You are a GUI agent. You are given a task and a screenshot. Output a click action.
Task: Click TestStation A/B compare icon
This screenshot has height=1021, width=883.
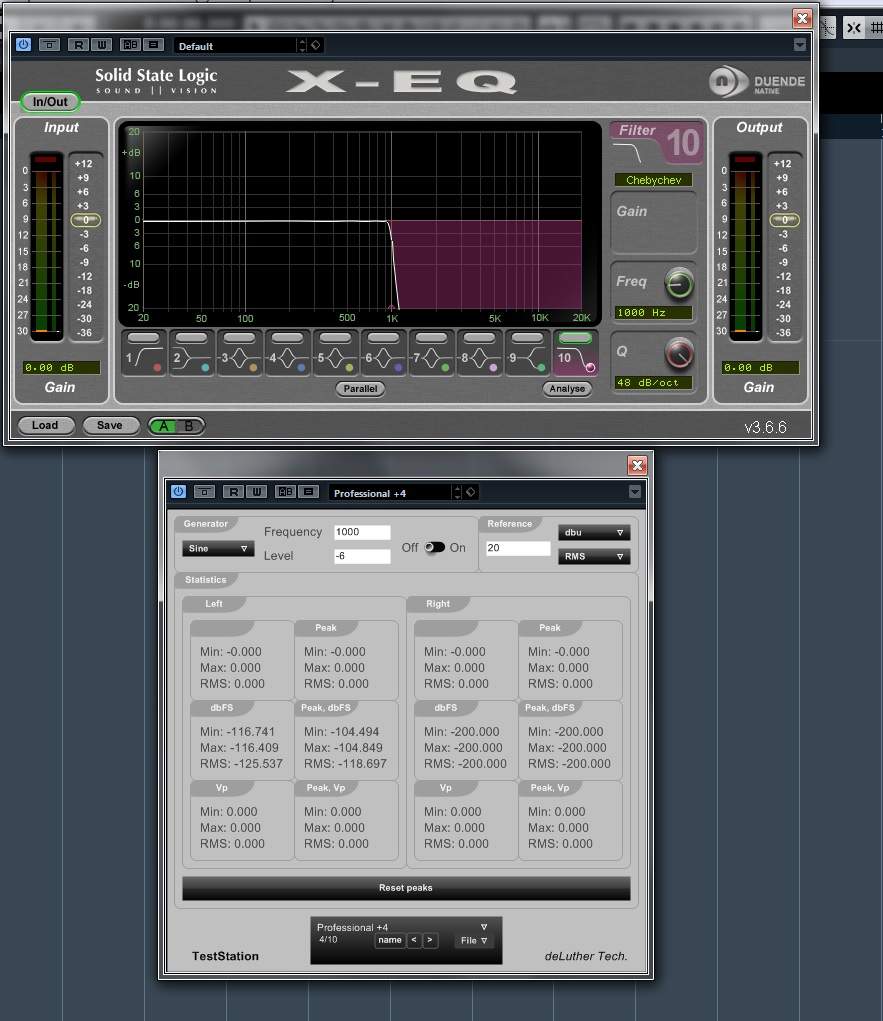point(285,492)
